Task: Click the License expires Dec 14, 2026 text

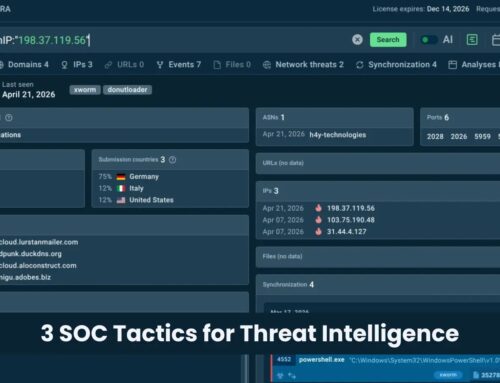Action: point(421,9)
